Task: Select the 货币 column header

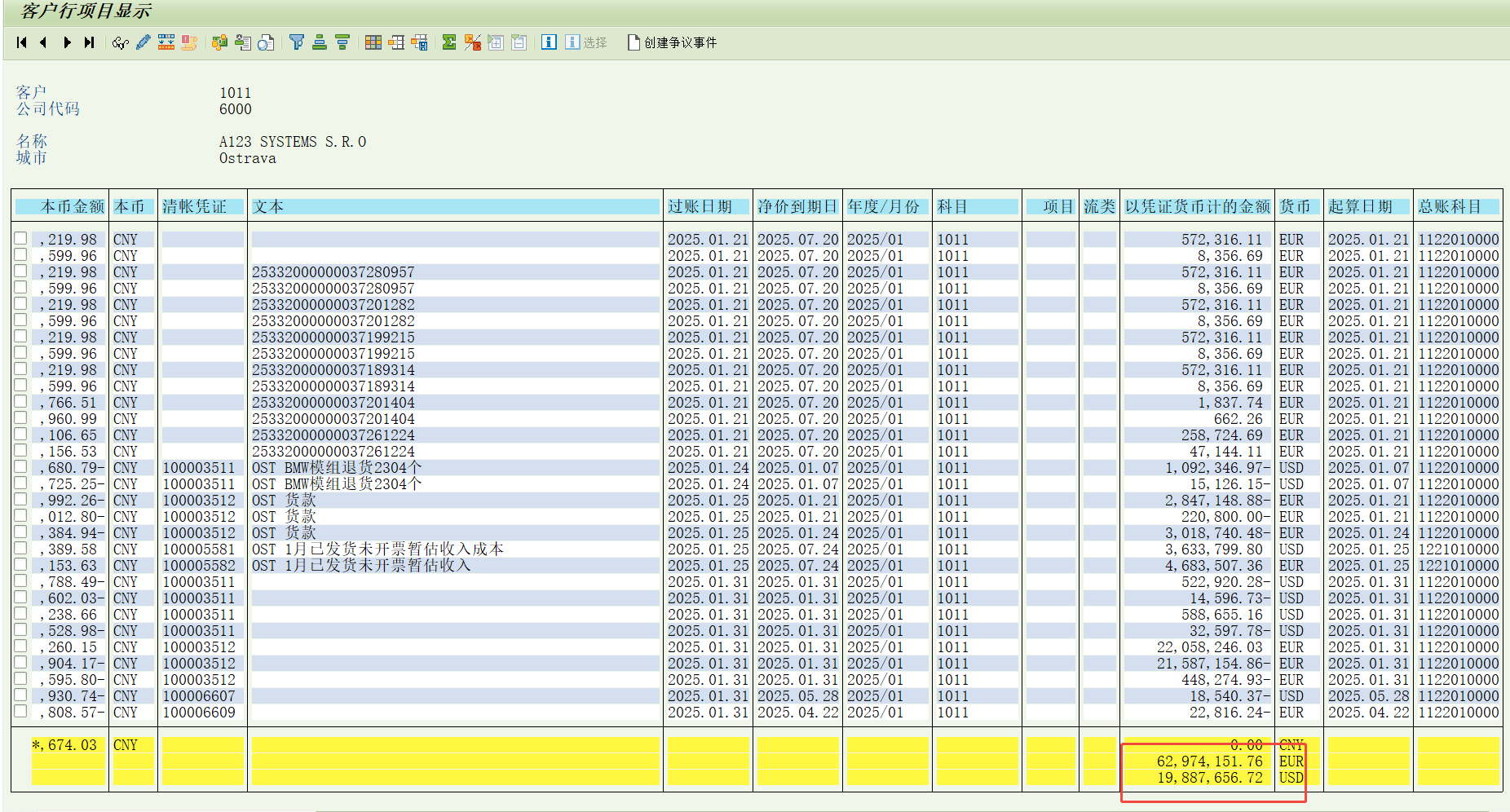Action: pyautogui.click(x=1298, y=207)
